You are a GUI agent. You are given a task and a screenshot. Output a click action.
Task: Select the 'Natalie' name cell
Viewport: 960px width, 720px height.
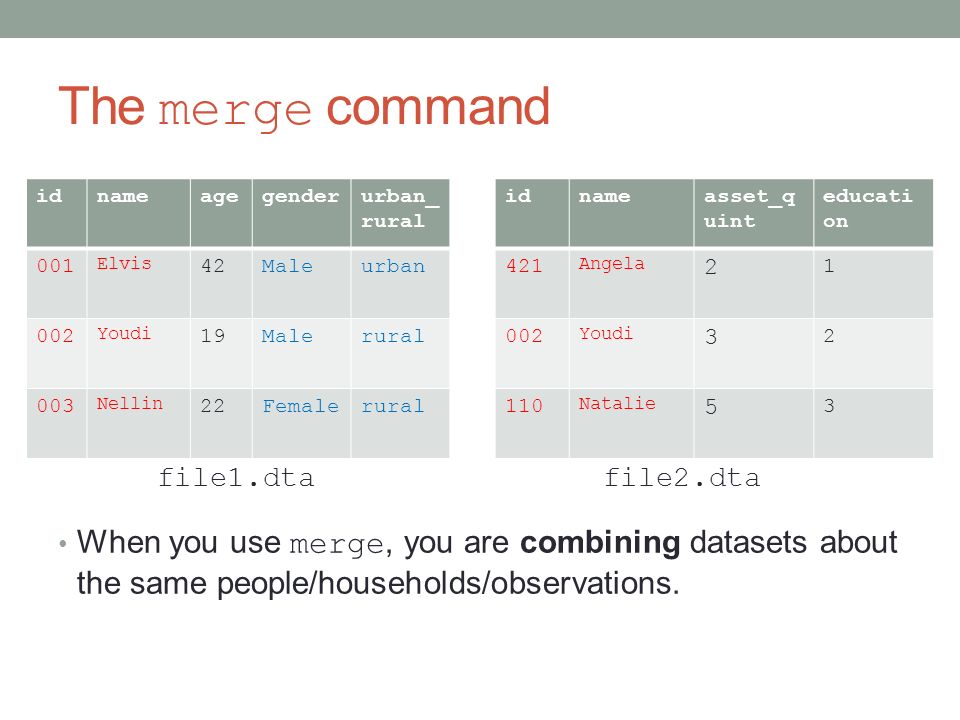pos(631,423)
